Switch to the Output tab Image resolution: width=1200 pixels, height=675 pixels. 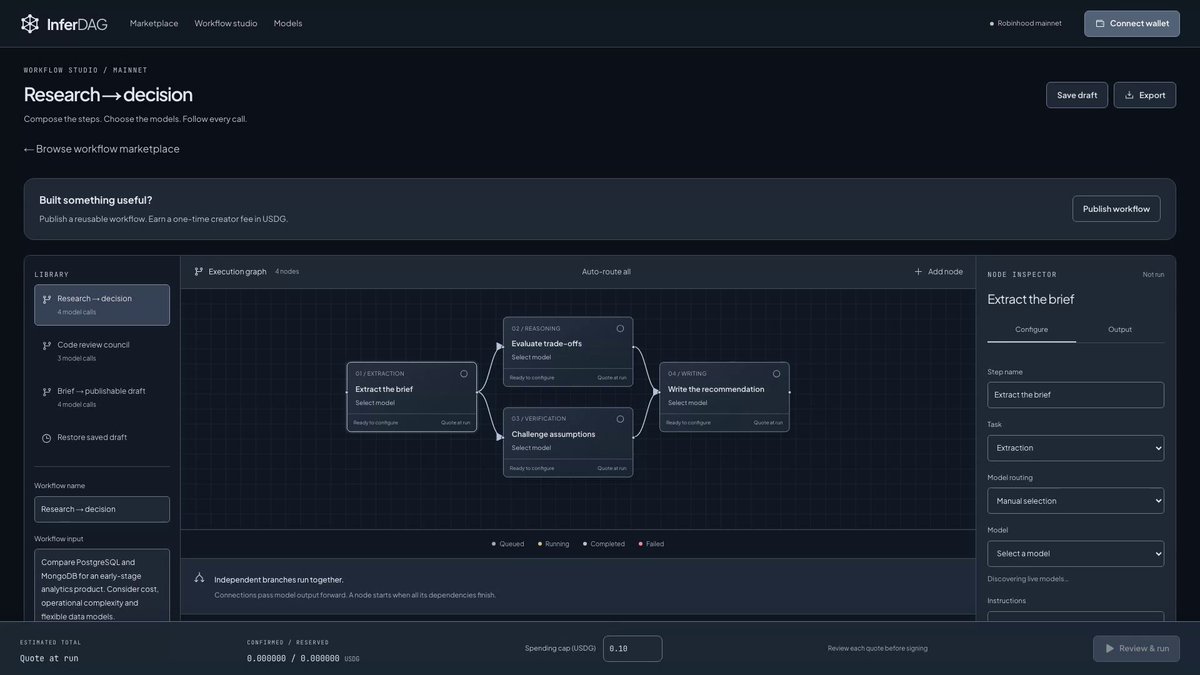[1120, 330]
